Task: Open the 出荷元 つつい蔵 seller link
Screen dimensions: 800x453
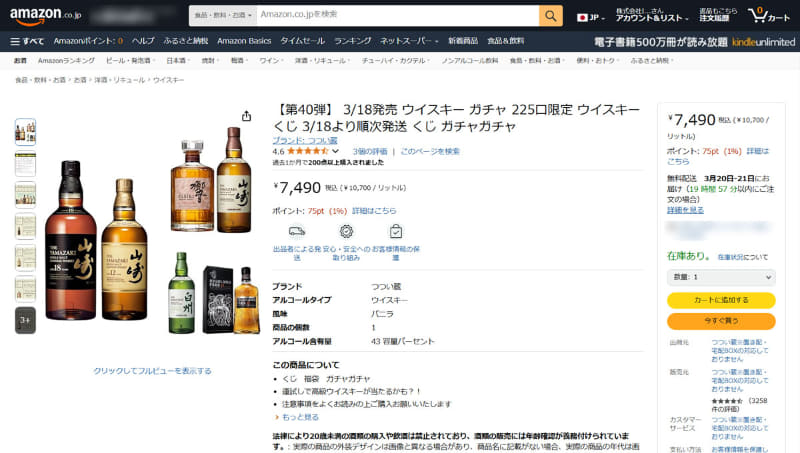Action: 740,350
